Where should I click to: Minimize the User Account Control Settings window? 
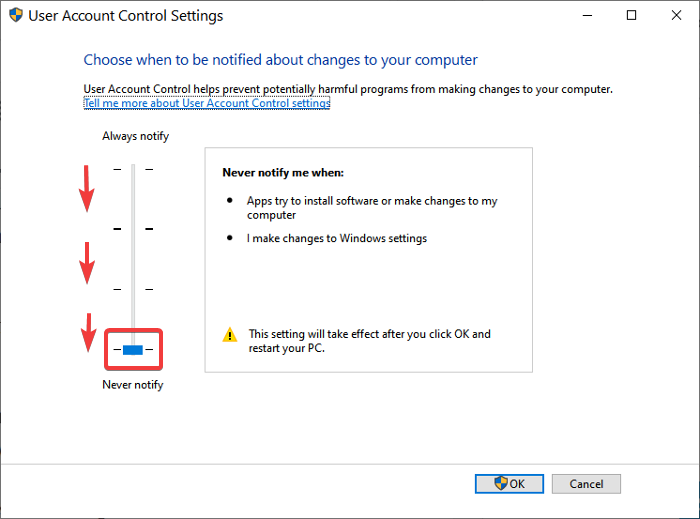(x=585, y=16)
